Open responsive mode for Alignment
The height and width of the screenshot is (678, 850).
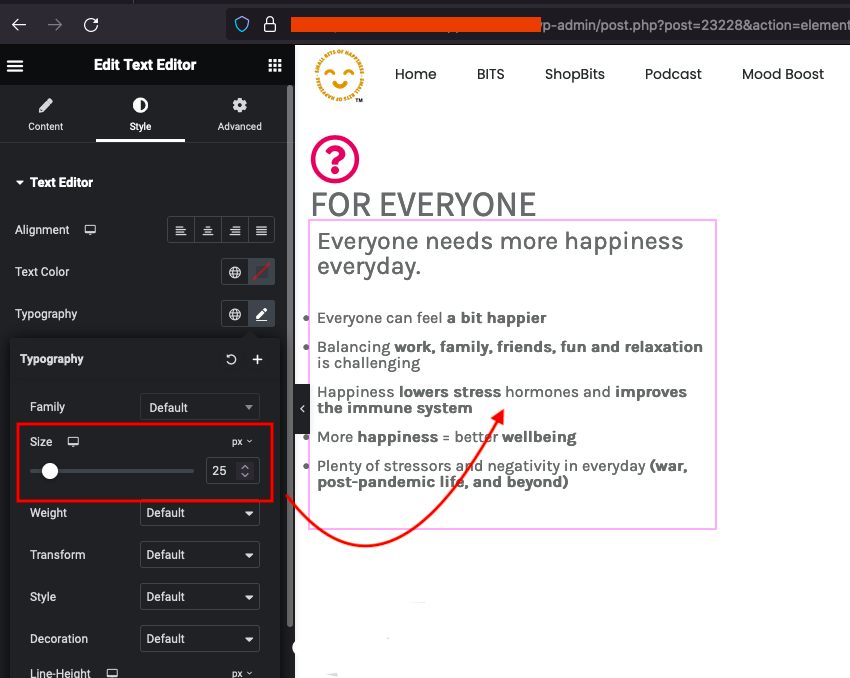click(90, 230)
